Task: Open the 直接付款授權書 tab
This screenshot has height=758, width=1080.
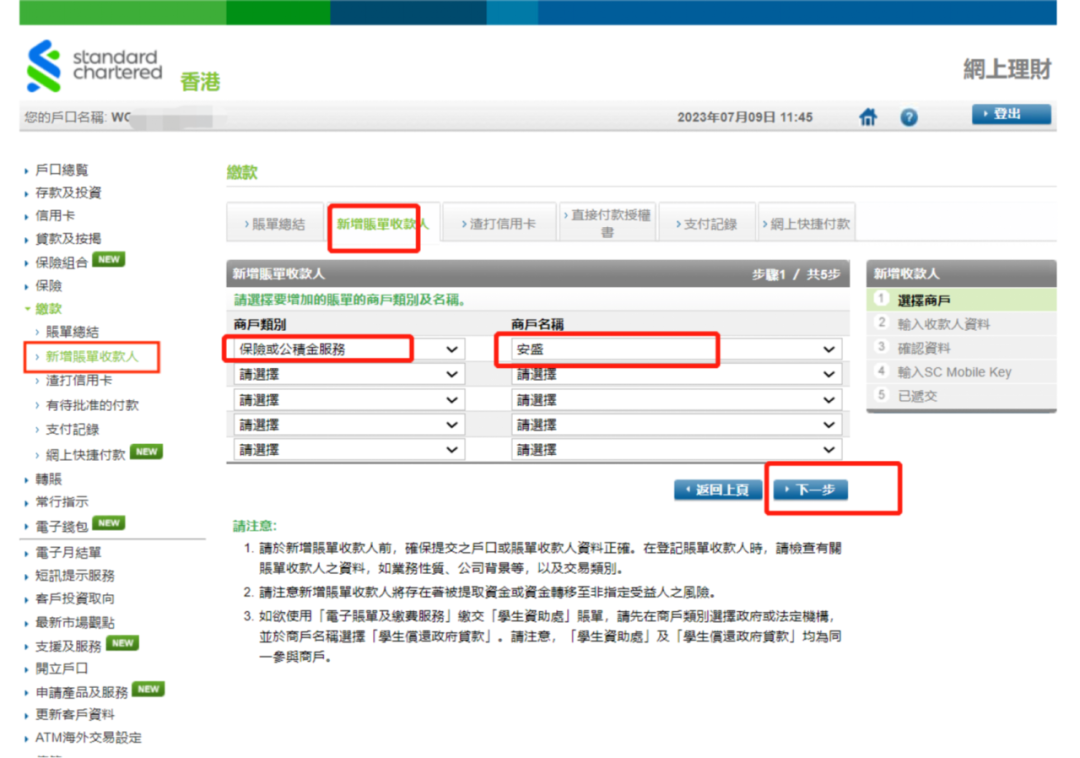Action: pyautogui.click(x=607, y=223)
